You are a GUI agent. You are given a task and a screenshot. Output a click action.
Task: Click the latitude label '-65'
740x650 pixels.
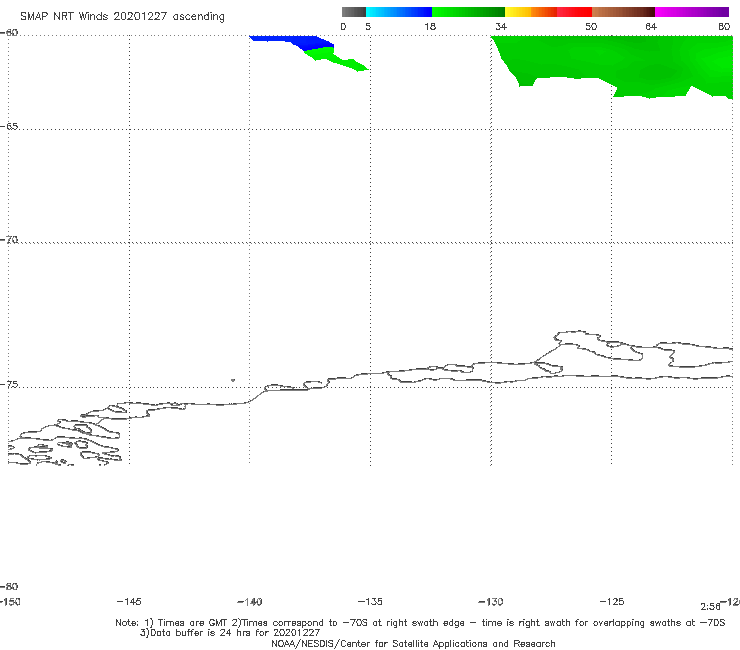(x=9, y=127)
